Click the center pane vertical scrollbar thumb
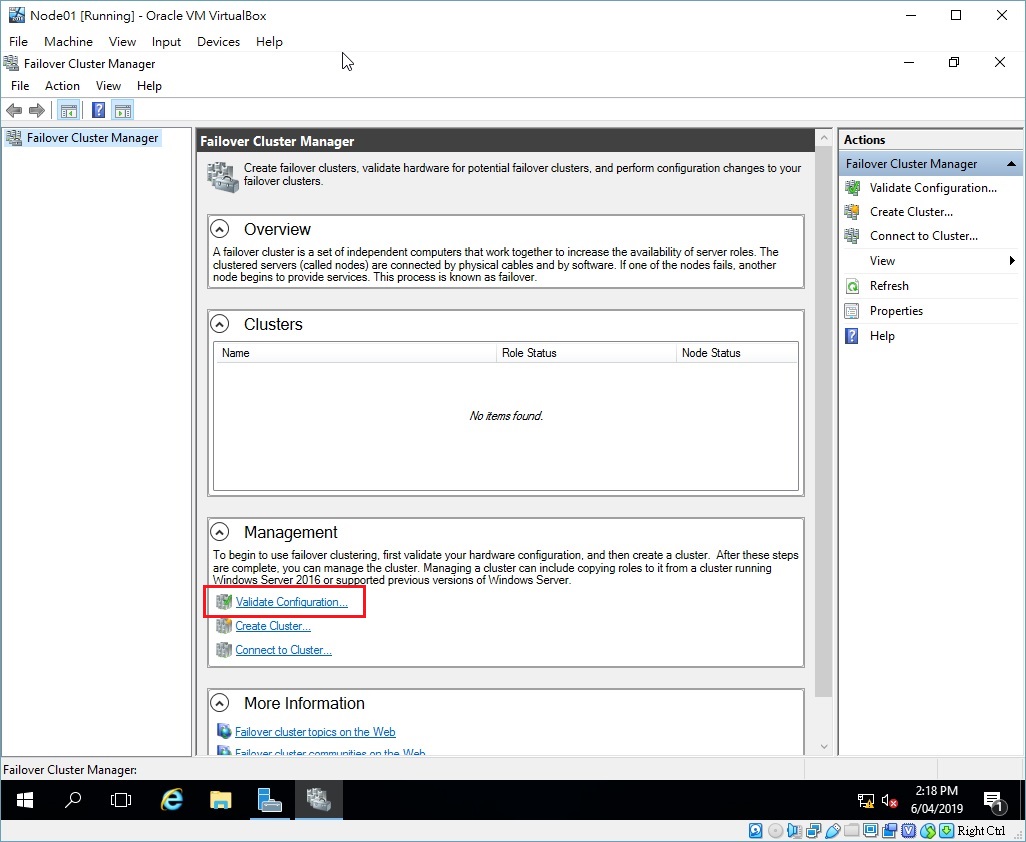Image resolution: width=1026 pixels, height=842 pixels. (x=824, y=422)
